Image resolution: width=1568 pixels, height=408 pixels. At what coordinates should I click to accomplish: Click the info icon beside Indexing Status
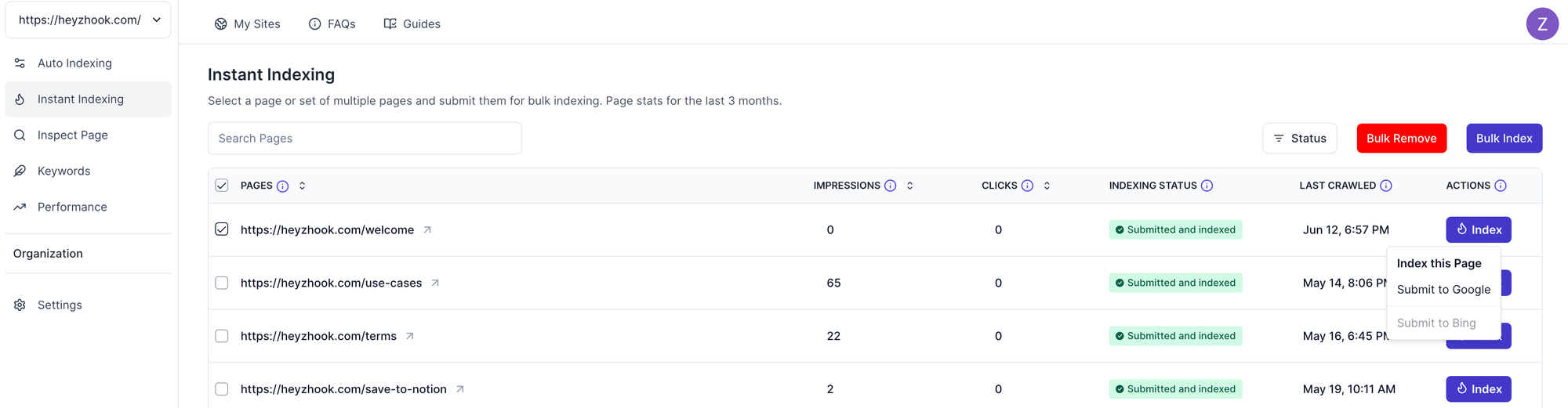[1207, 186]
